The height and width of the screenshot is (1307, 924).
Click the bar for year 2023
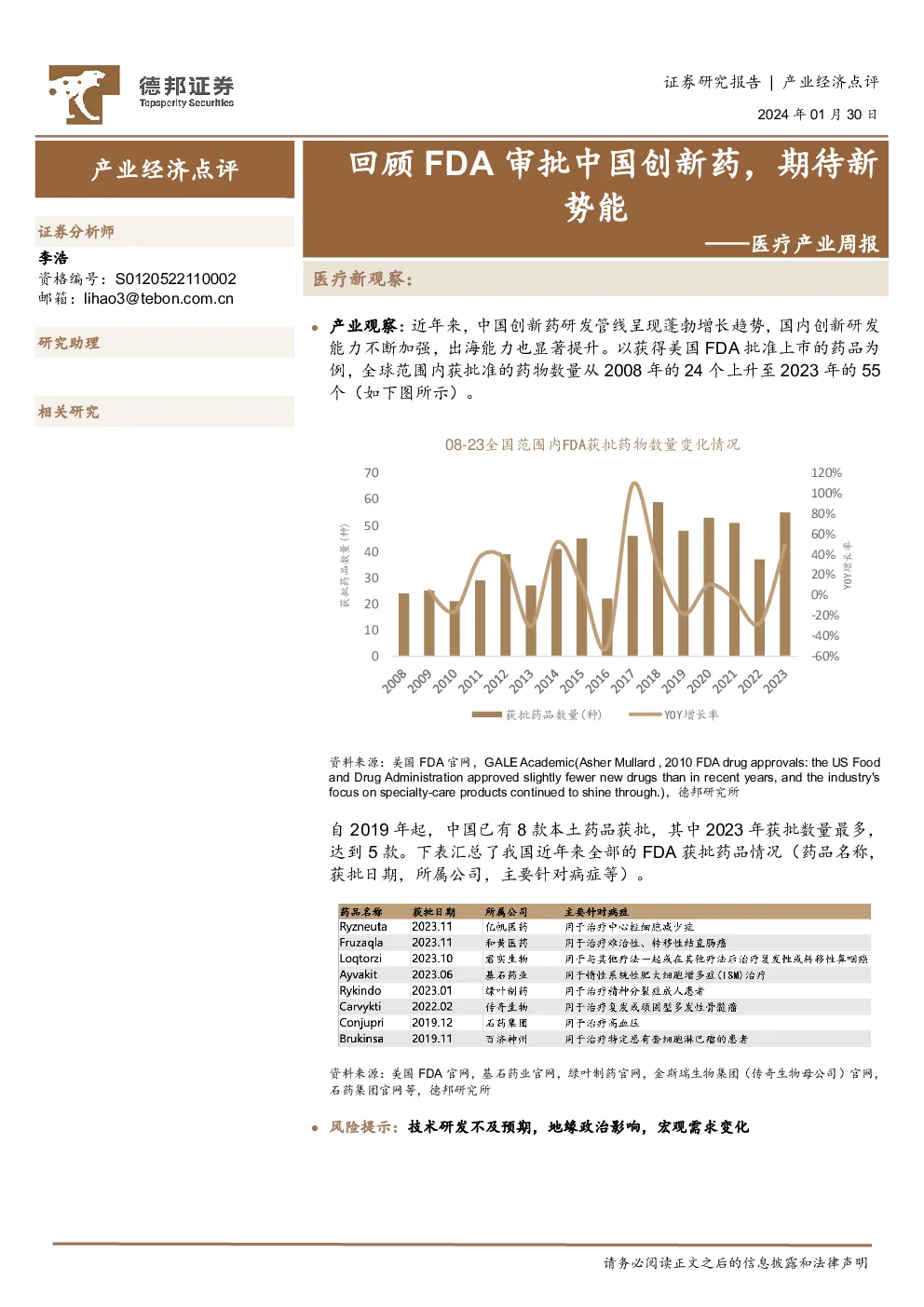785,584
